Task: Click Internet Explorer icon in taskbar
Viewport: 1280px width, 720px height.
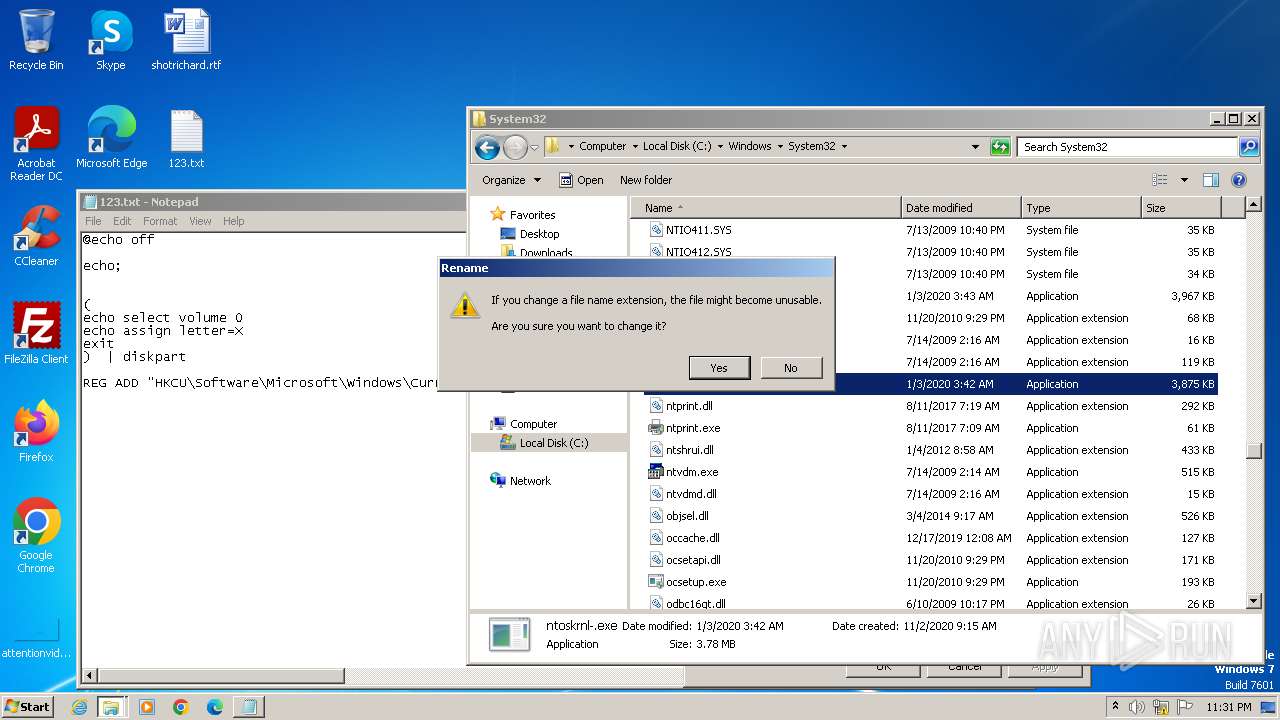Action: 80,707
